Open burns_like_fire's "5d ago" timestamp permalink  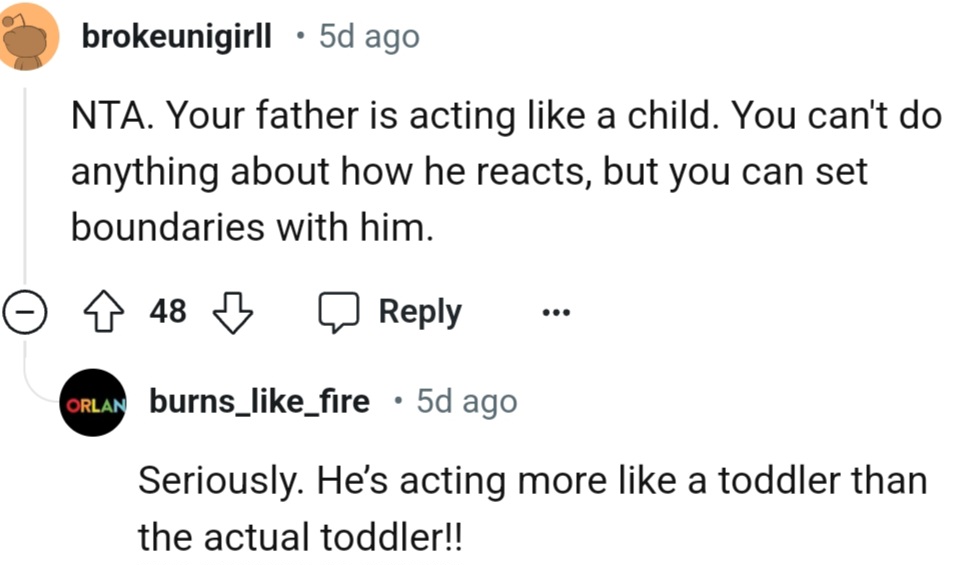point(467,402)
